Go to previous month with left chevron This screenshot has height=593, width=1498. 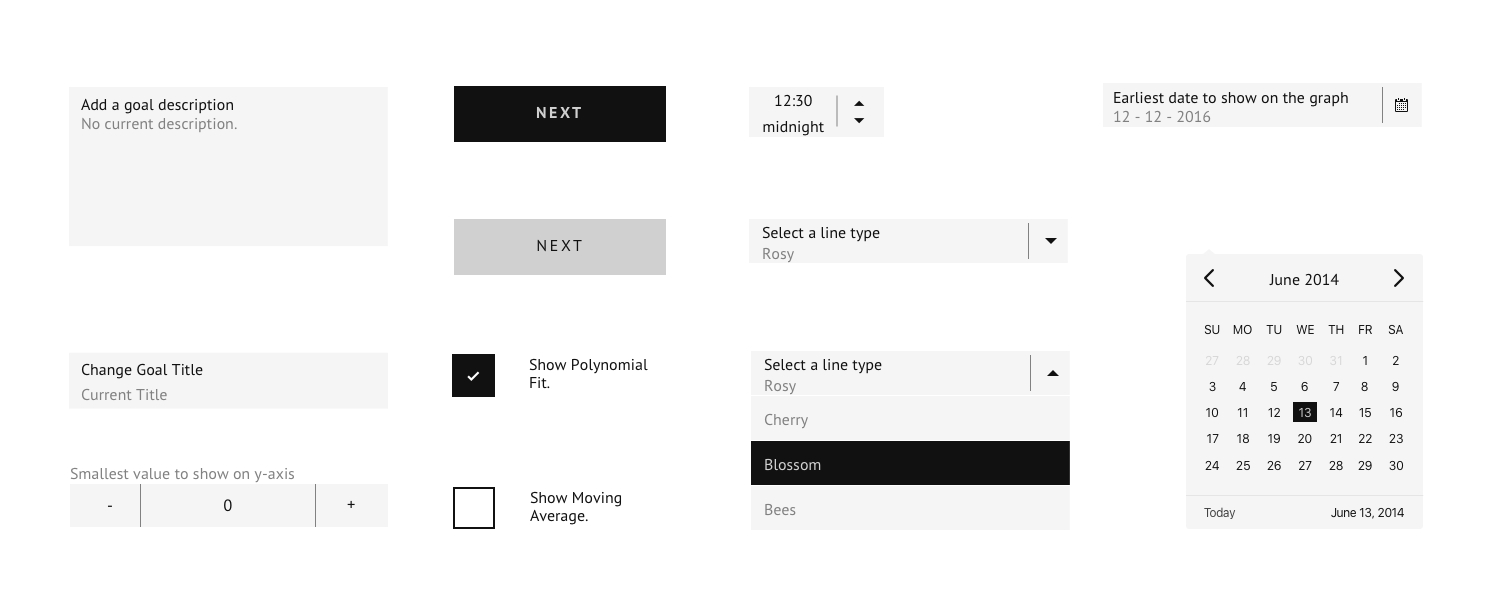[1209, 278]
